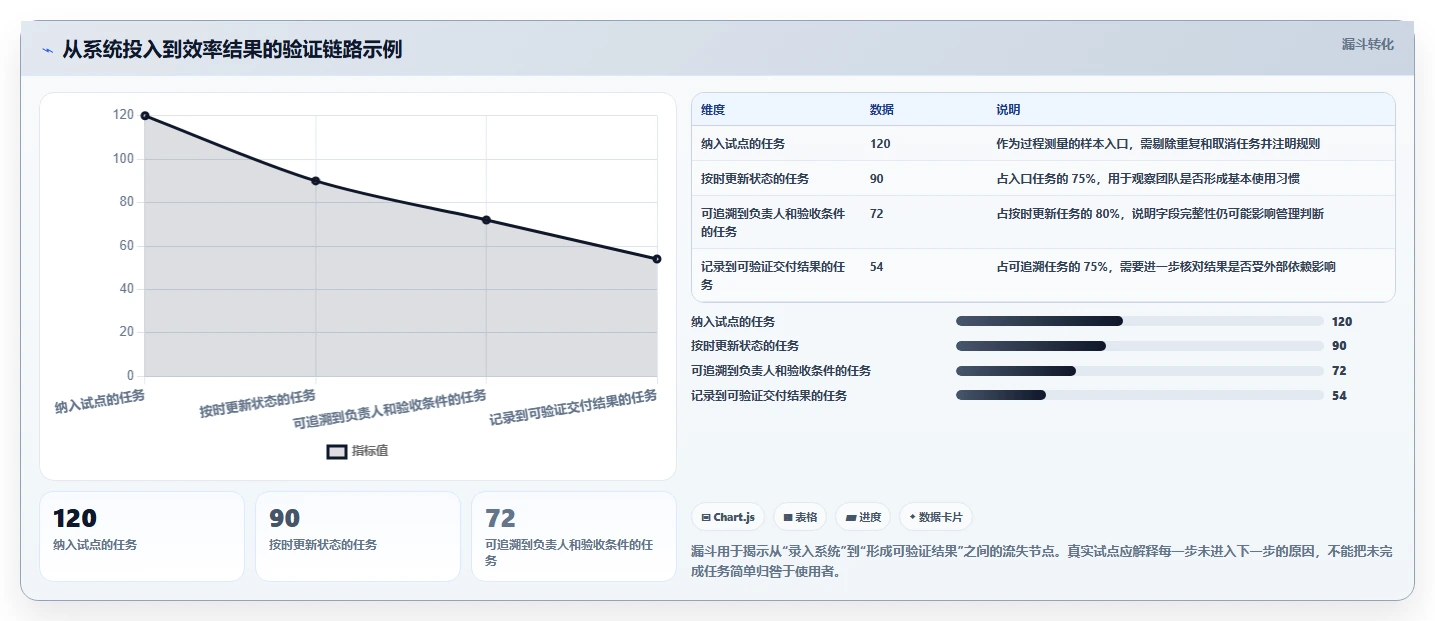
Task: Toggle the 指标值 legend swatch
Action: pos(337,451)
